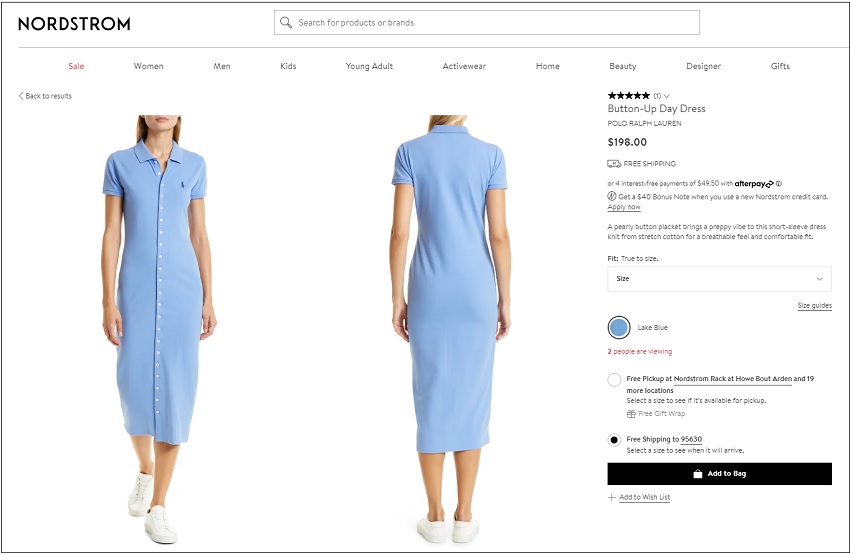
Task: Click the review count (1)
Action: click(657, 96)
